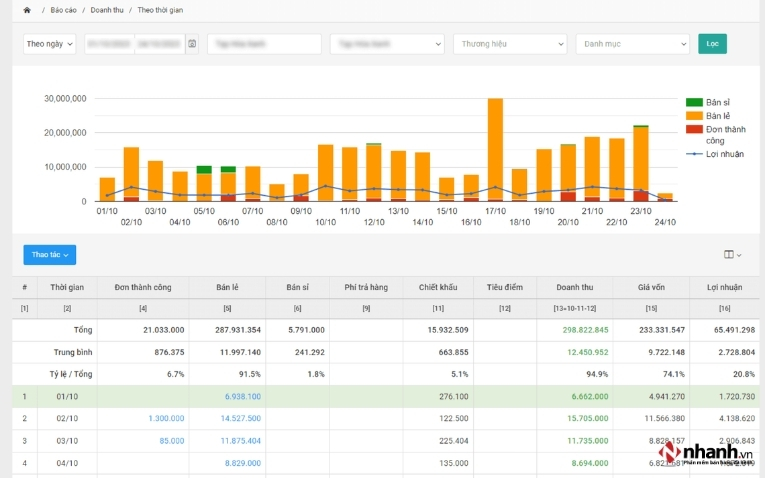Click the Đơn thành công column header
The image size is (765, 478).
143,287
